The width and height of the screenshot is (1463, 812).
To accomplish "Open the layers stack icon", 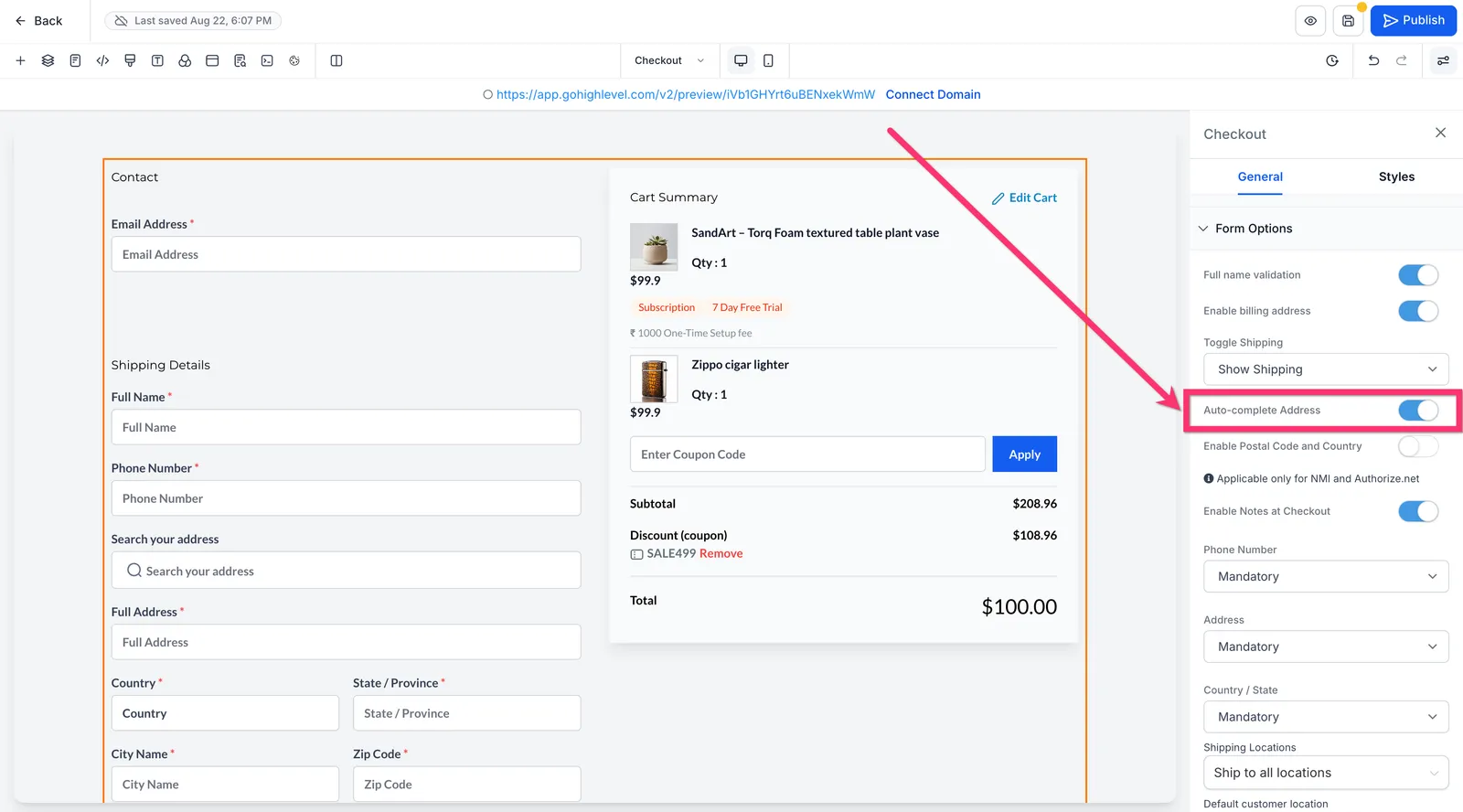I will pyautogui.click(x=48, y=60).
